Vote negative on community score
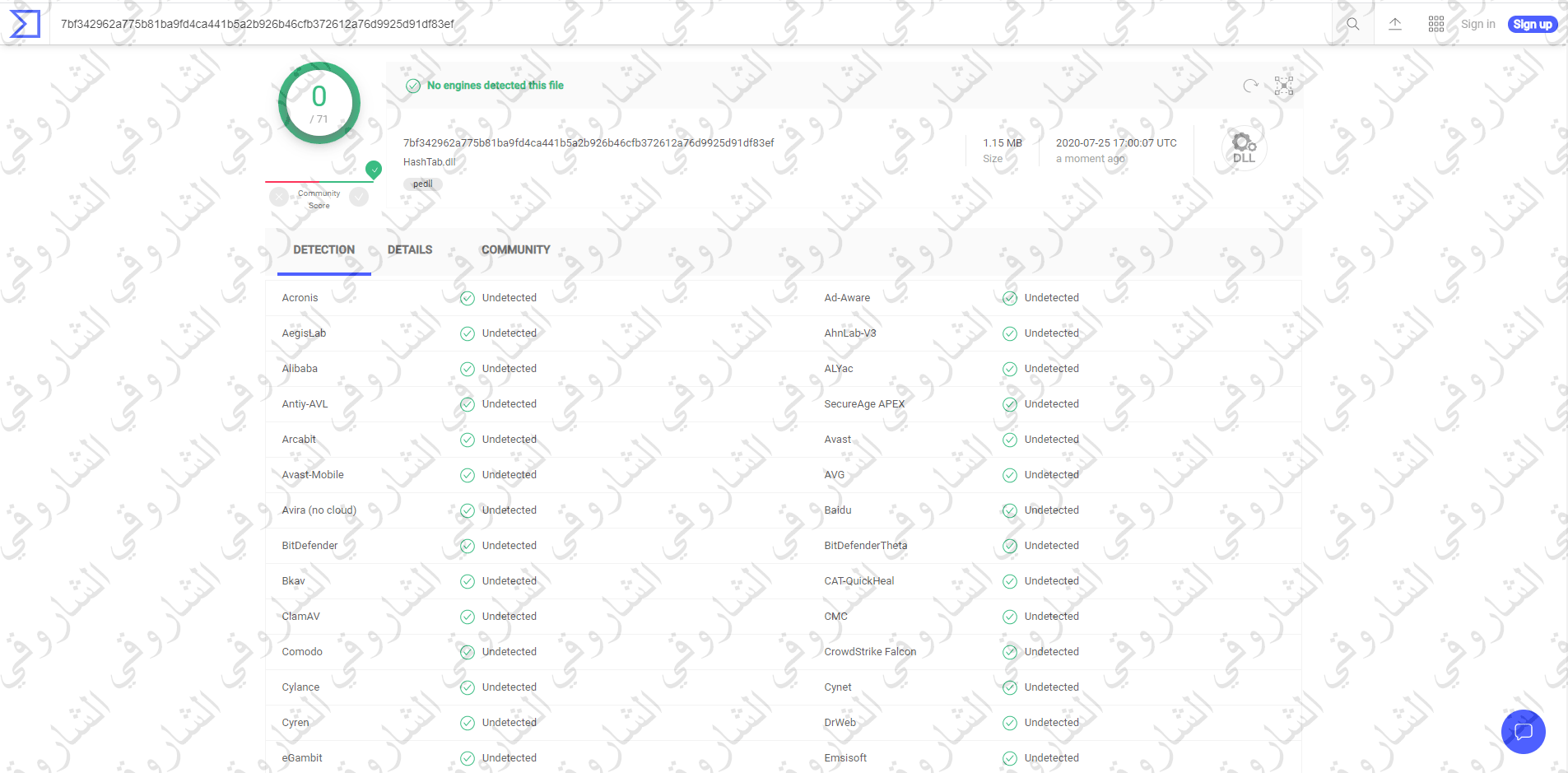 tap(279, 197)
